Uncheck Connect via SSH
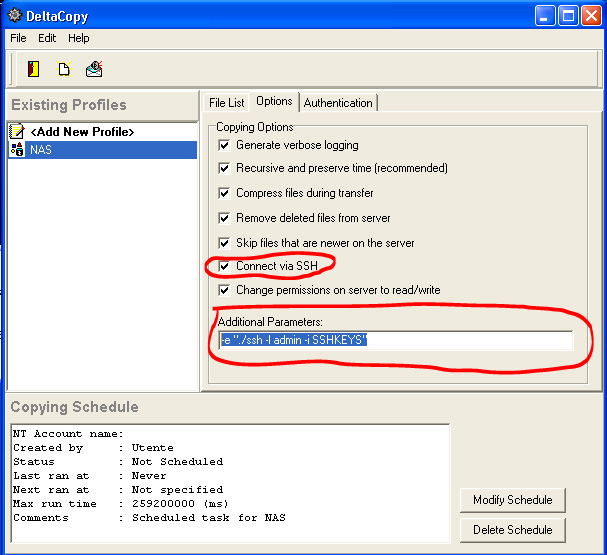Viewport: 607px width, 555px height. point(224,266)
